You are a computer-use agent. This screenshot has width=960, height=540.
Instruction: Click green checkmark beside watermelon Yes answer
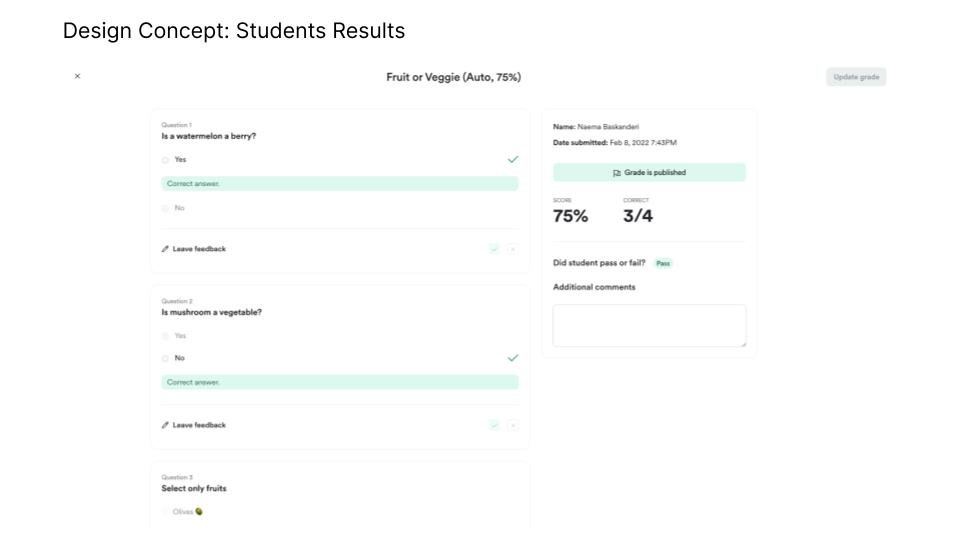[x=513, y=159]
